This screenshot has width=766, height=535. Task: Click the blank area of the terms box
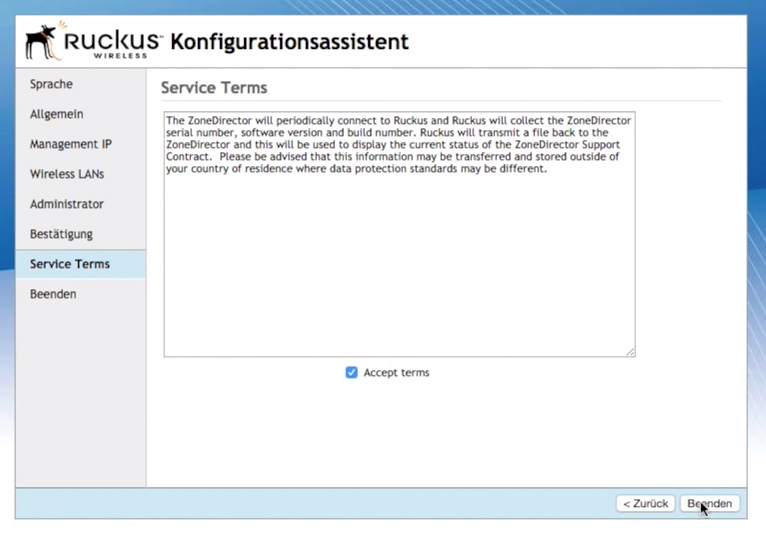click(x=398, y=270)
